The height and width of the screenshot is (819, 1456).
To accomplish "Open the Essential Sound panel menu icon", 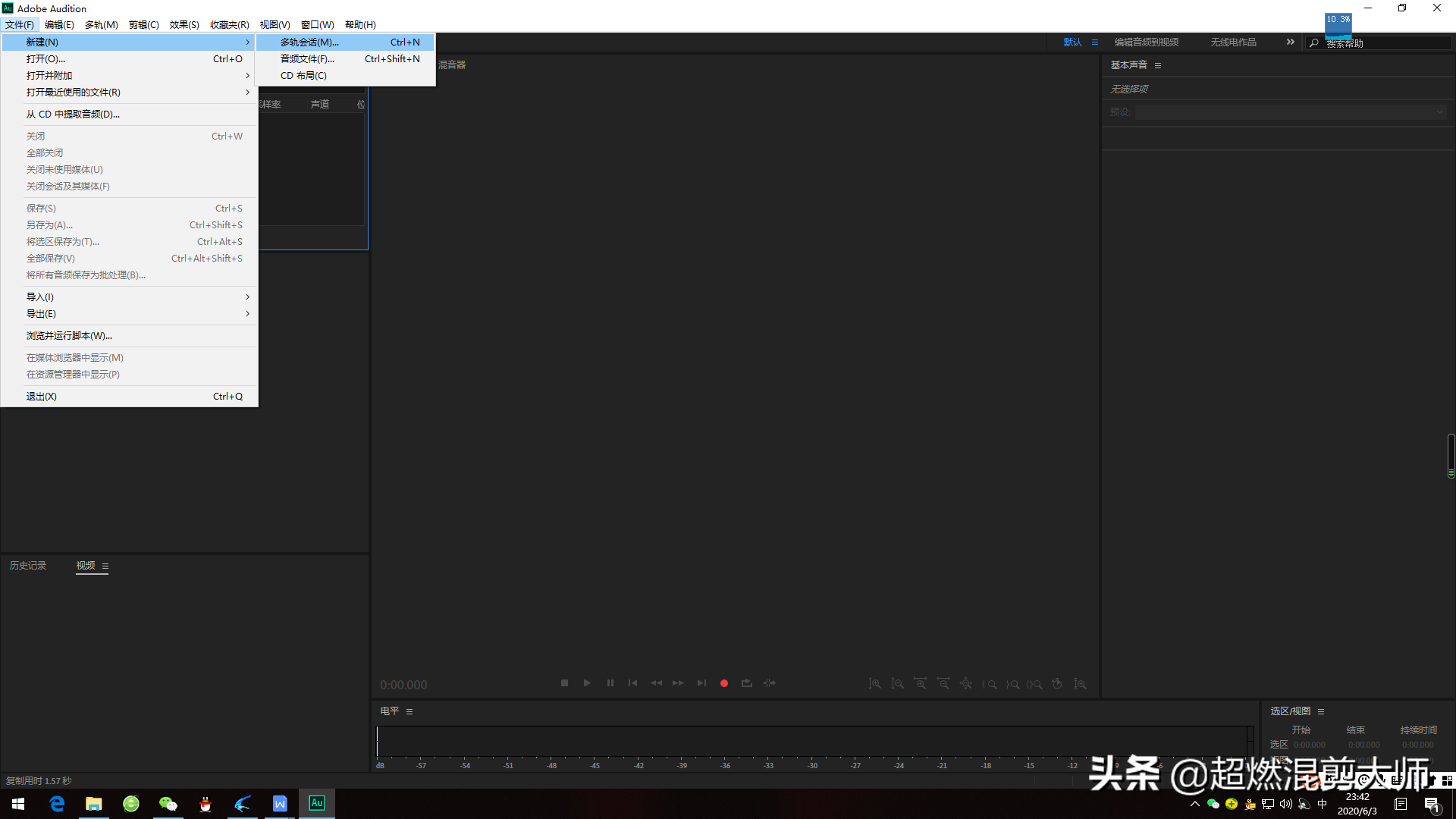I will click(1158, 65).
